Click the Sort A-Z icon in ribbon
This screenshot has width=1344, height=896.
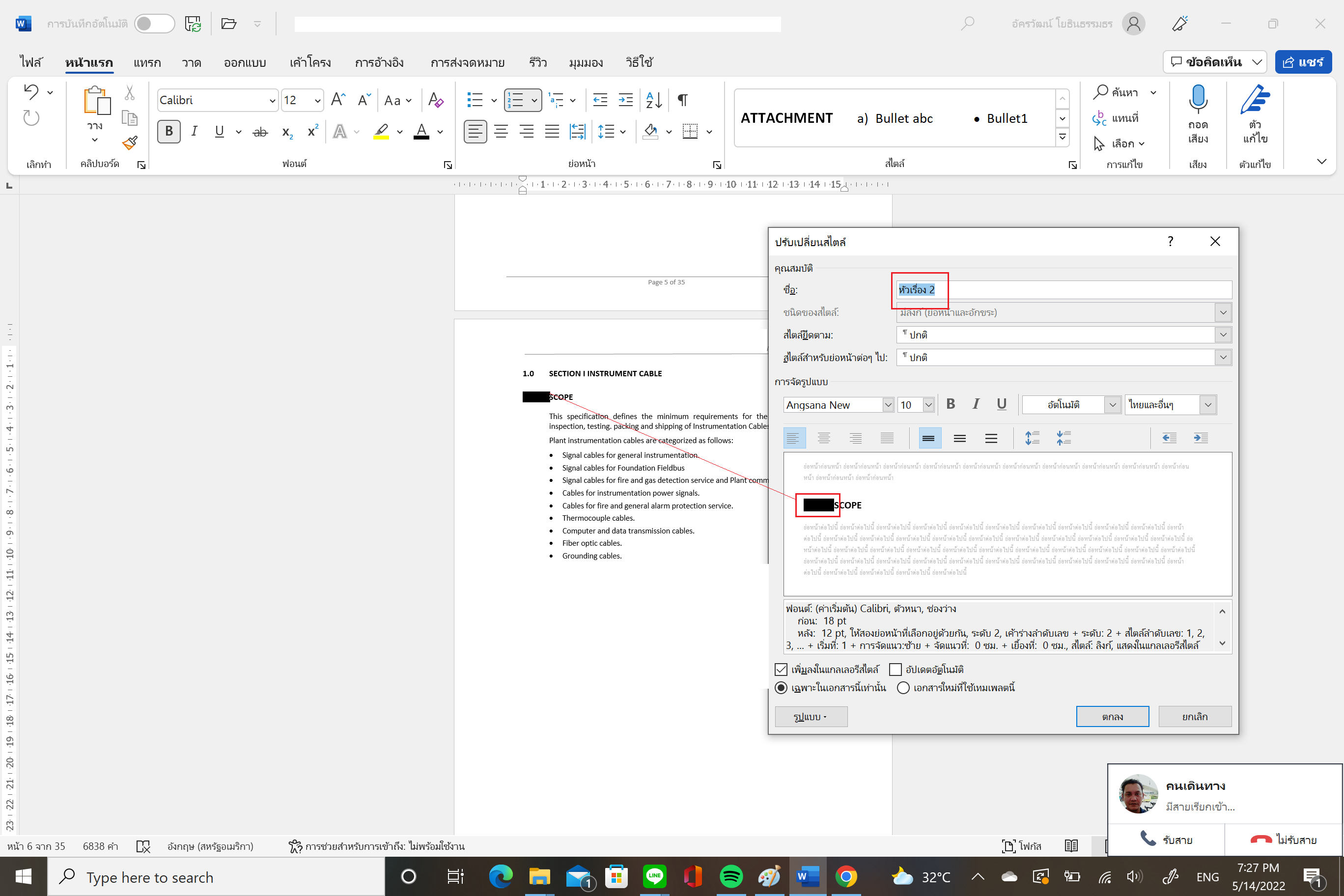(x=653, y=100)
